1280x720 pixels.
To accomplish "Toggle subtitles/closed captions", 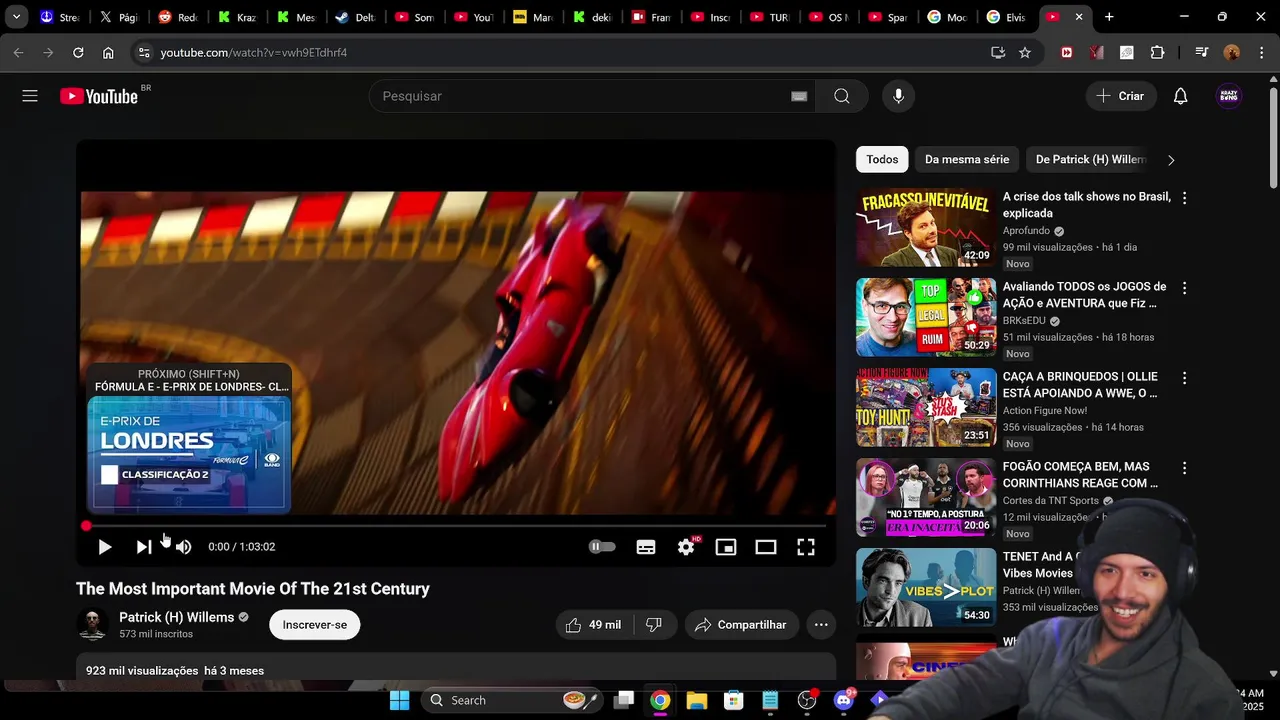I will pyautogui.click(x=646, y=547).
